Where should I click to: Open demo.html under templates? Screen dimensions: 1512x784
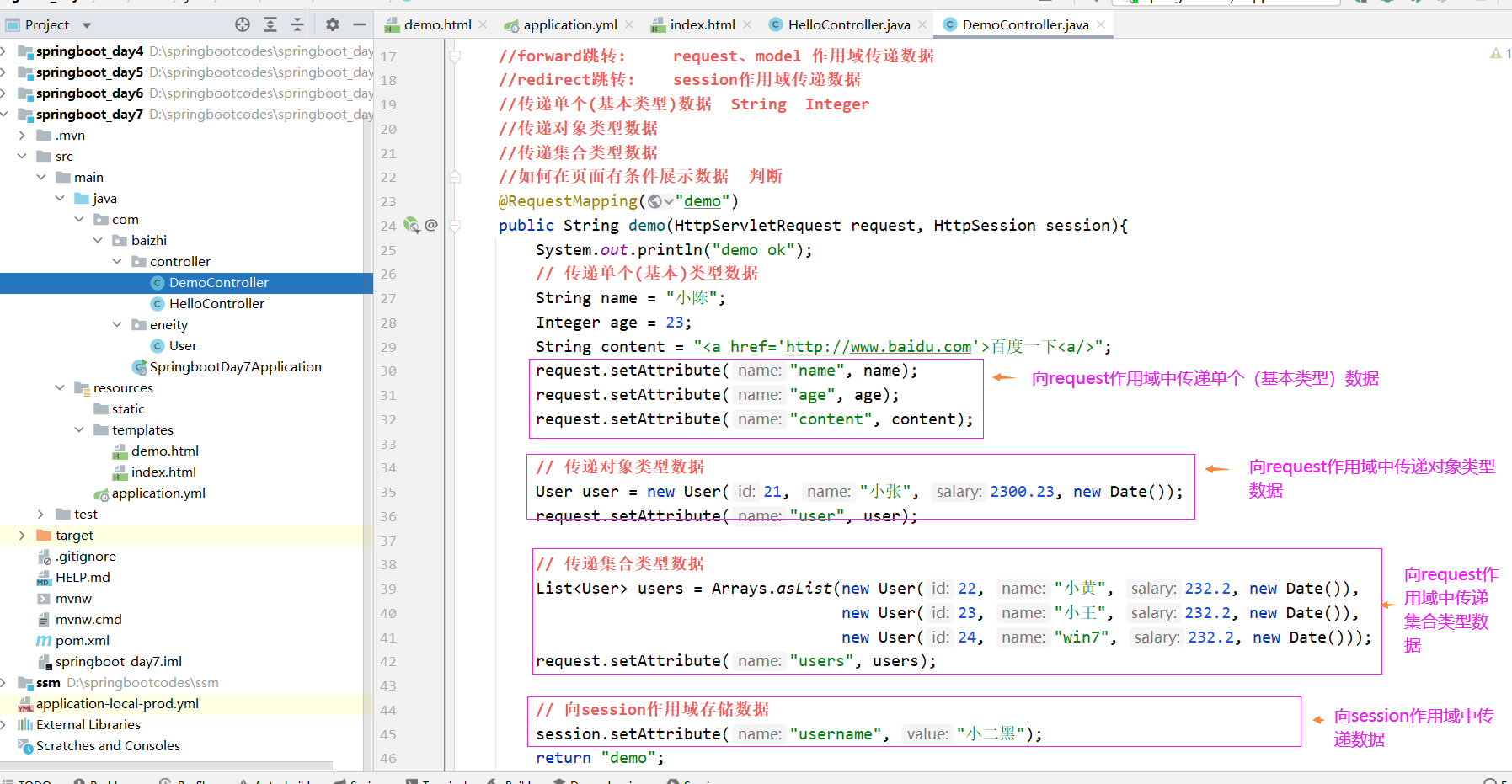(x=164, y=451)
